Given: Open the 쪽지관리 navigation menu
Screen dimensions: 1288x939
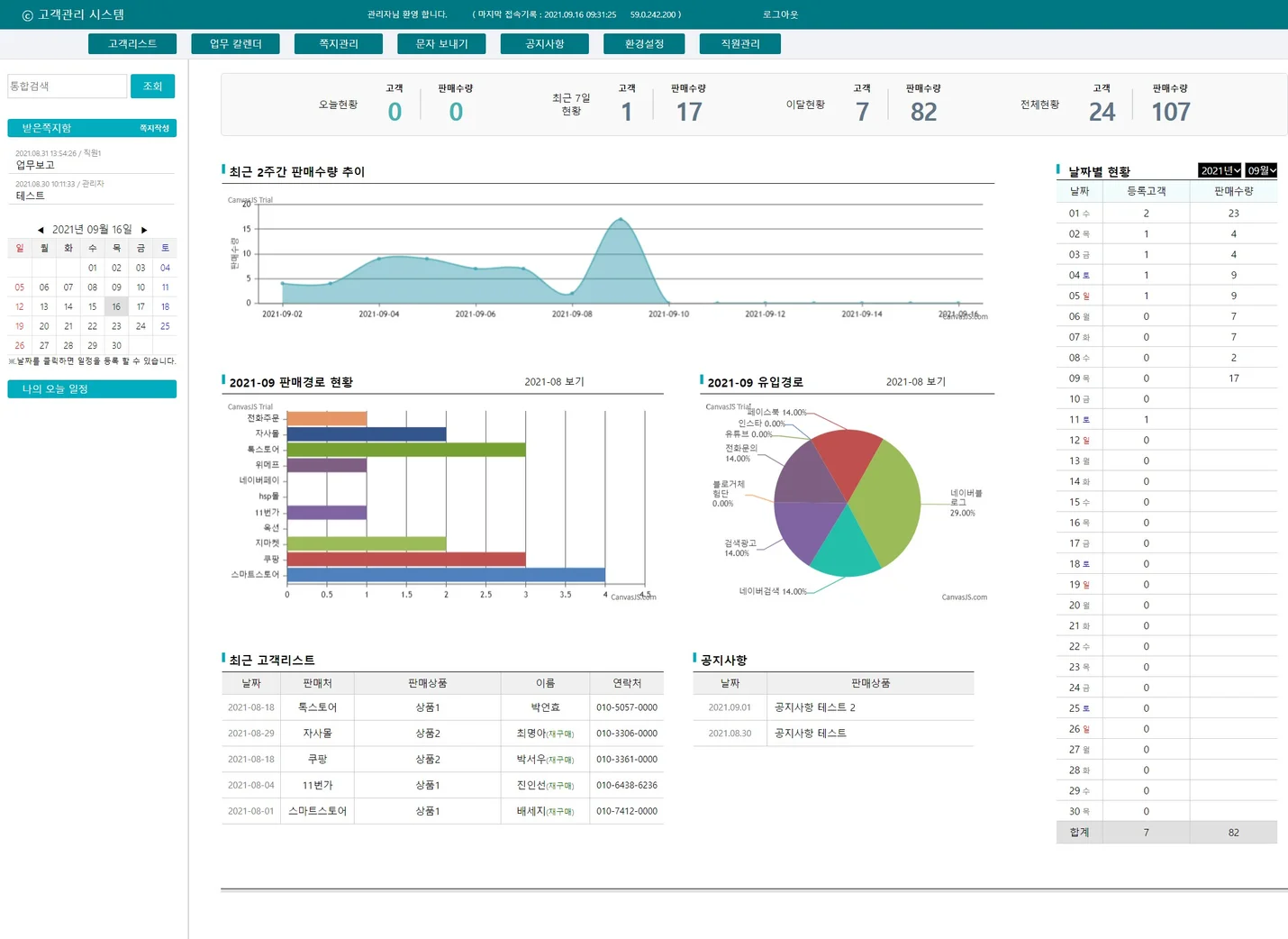Looking at the screenshot, I should pos(339,44).
